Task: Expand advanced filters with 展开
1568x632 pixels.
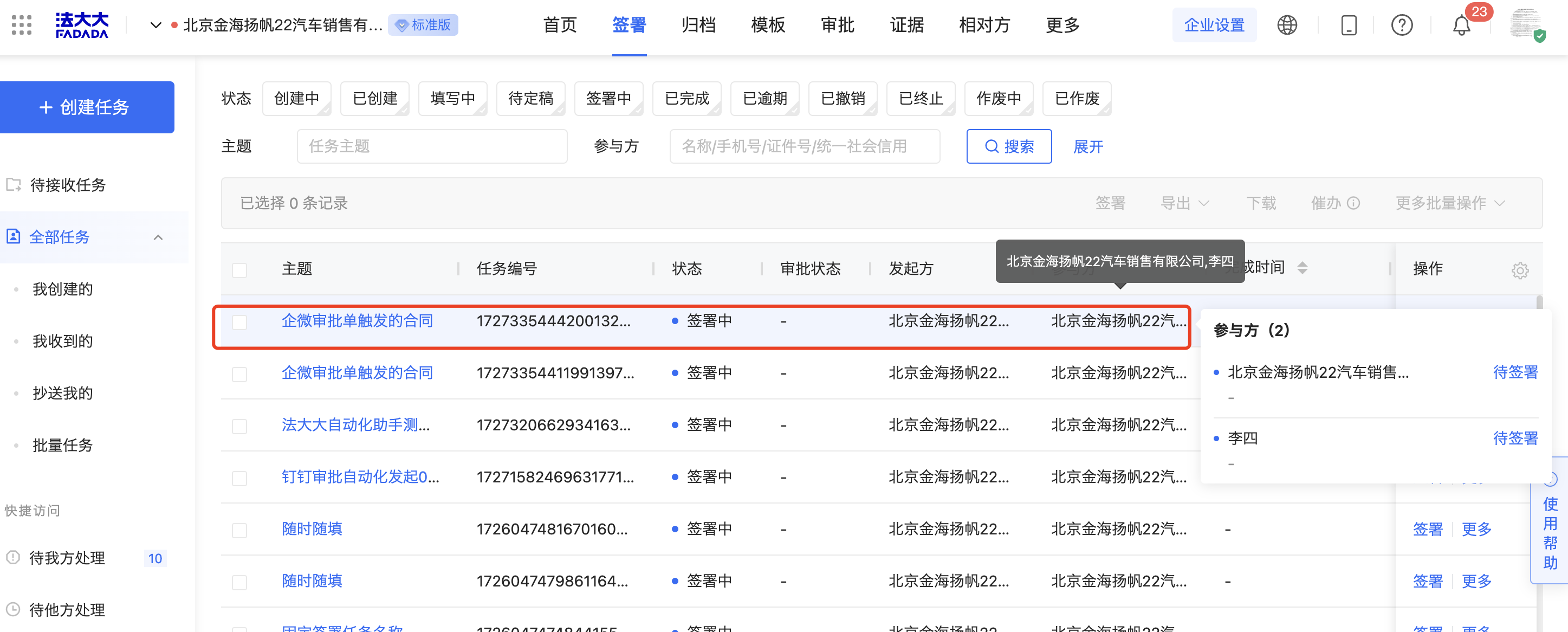Action: click(1088, 147)
